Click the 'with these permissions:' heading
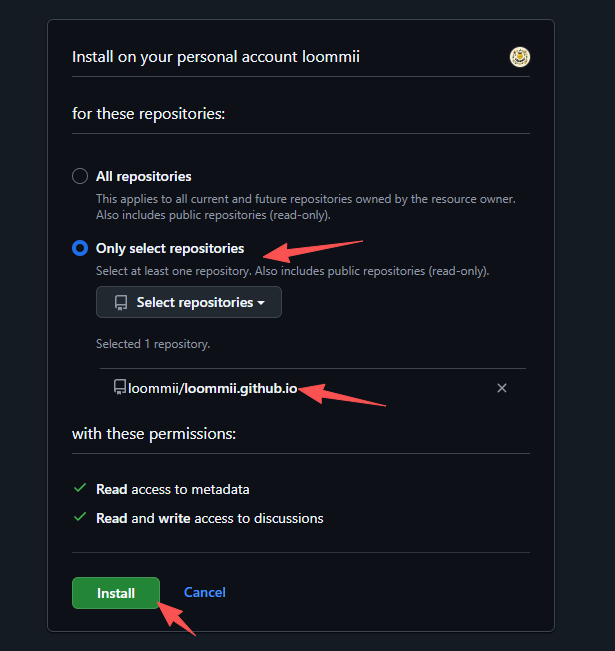This screenshot has height=651, width=615. [x=153, y=434]
